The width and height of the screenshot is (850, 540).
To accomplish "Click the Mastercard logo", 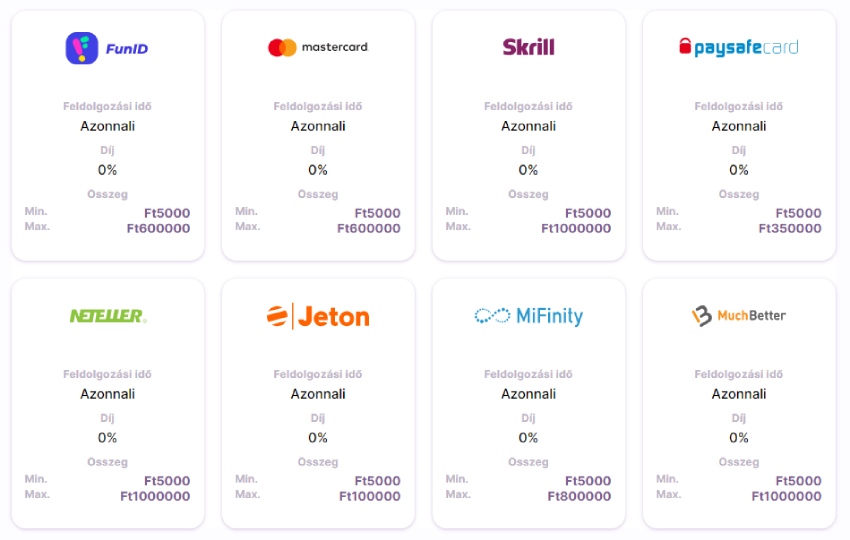I will point(317,47).
